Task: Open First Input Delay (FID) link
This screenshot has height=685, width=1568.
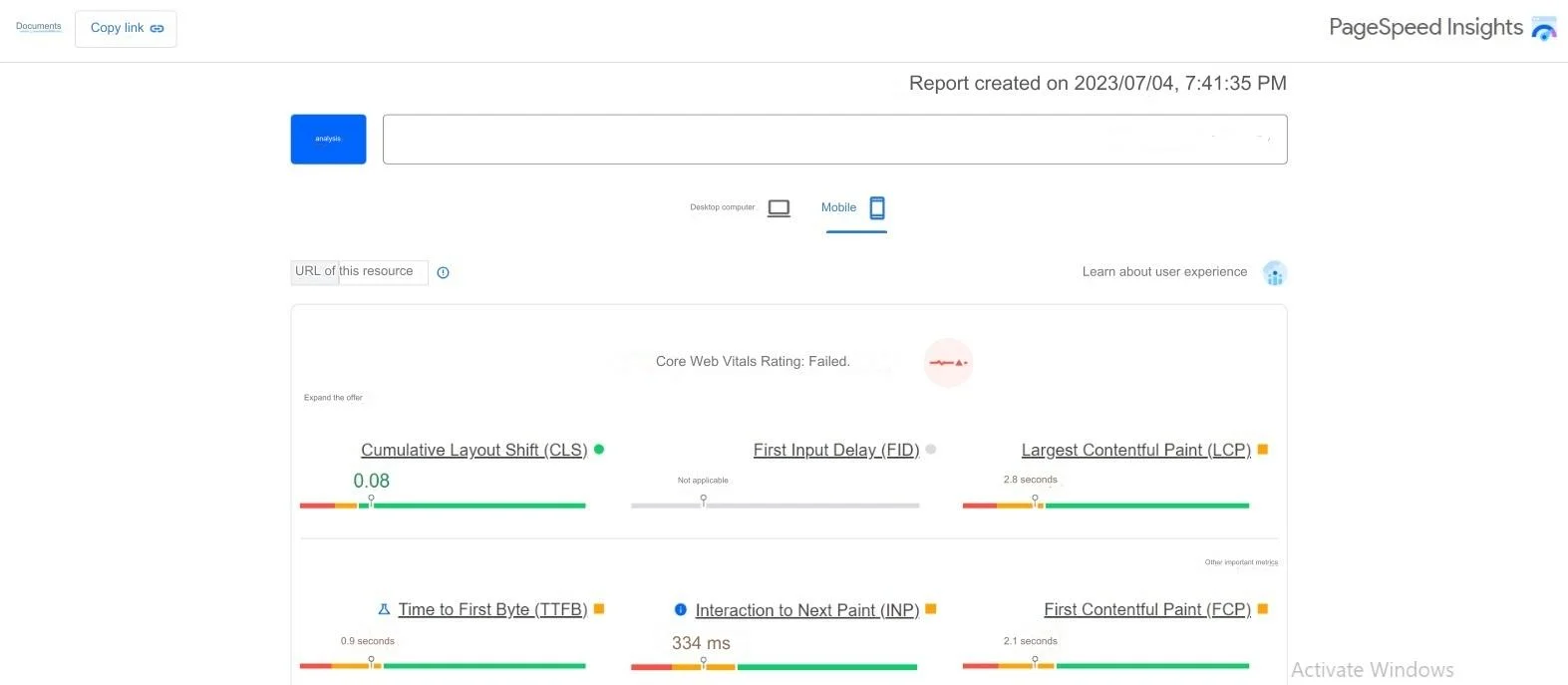Action: pos(836,450)
